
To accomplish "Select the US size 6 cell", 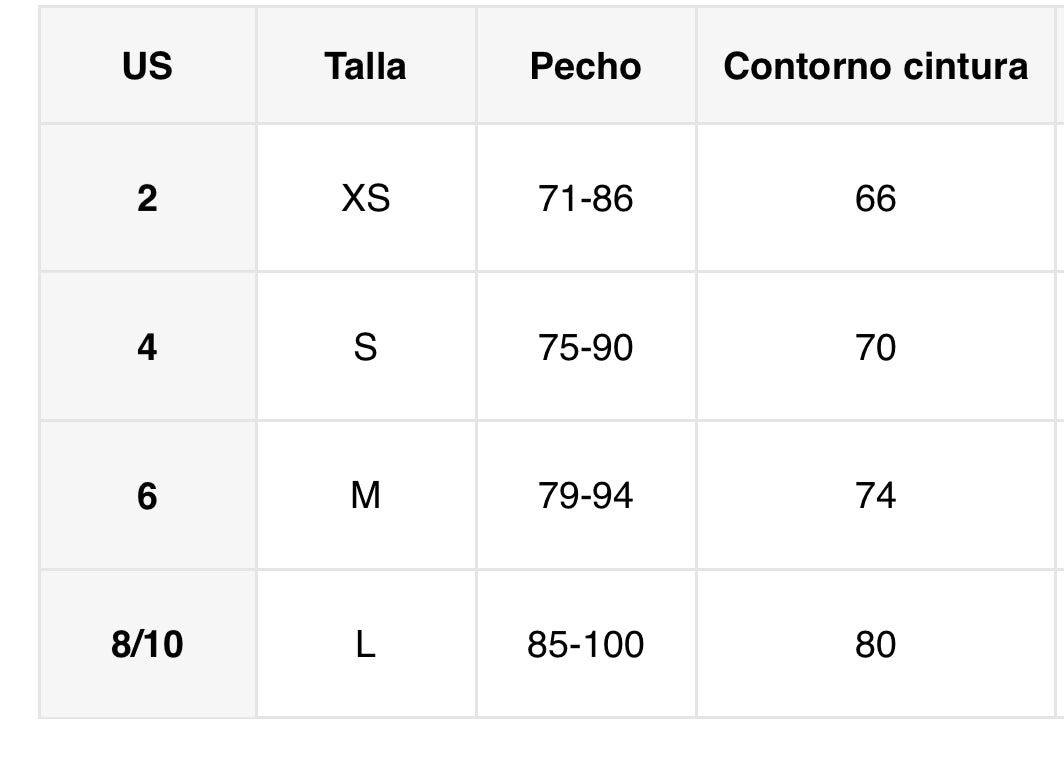I will [147, 495].
